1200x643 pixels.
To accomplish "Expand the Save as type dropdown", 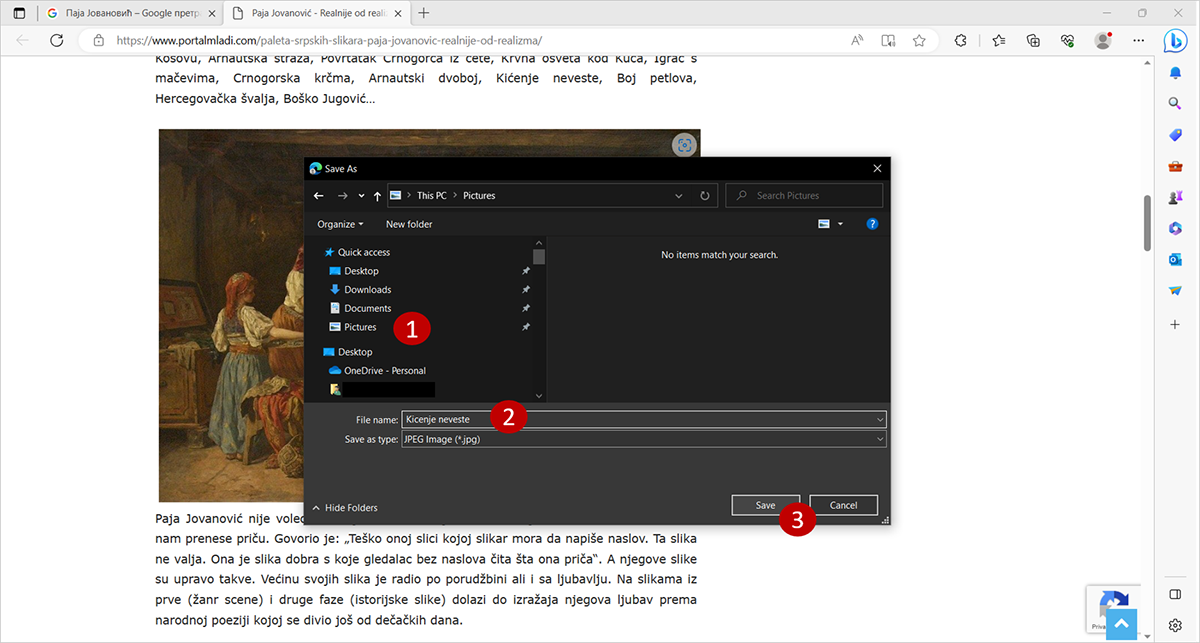I will [879, 439].
